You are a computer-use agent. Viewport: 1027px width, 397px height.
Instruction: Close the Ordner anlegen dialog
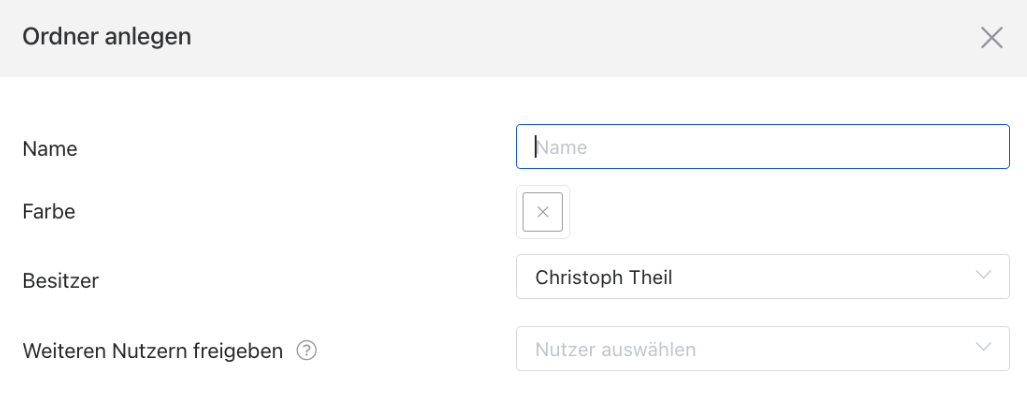click(x=992, y=38)
